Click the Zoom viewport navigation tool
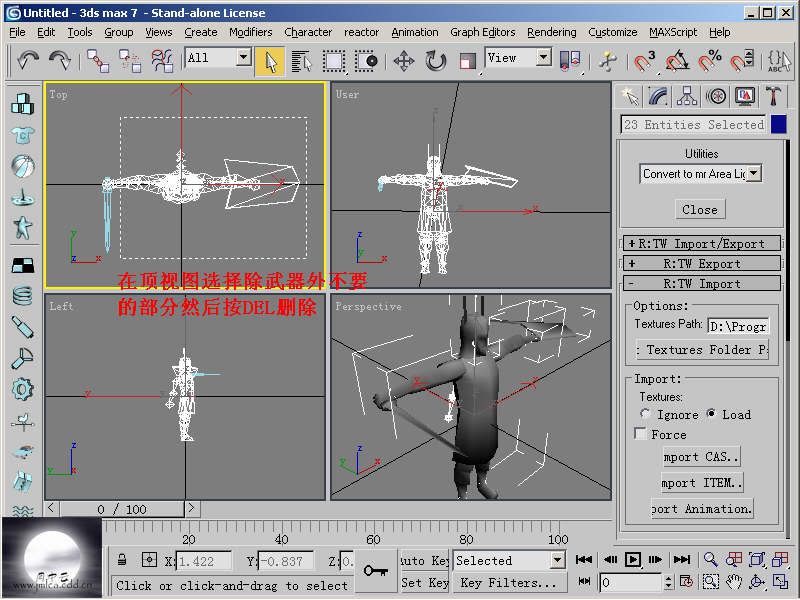Screen dimensions: 800x600 coord(710,560)
